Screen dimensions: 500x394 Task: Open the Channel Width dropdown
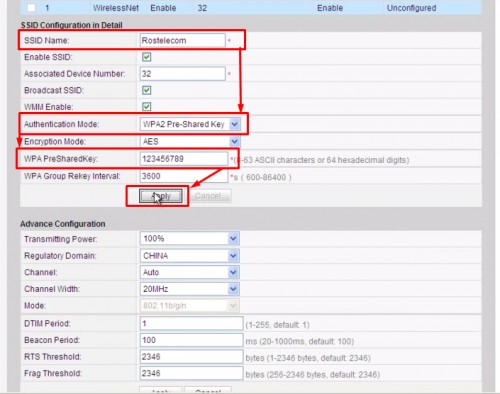pos(190,289)
